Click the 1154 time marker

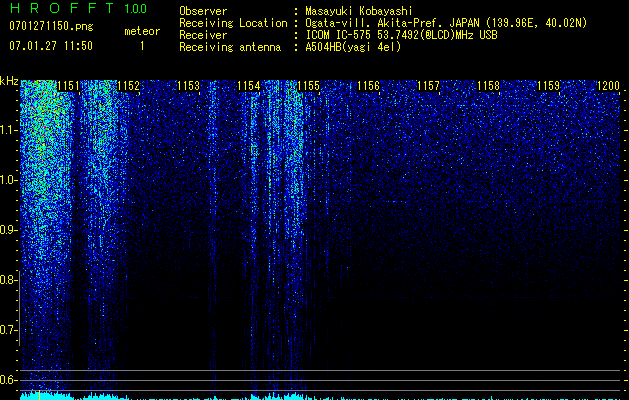pyautogui.click(x=248, y=86)
